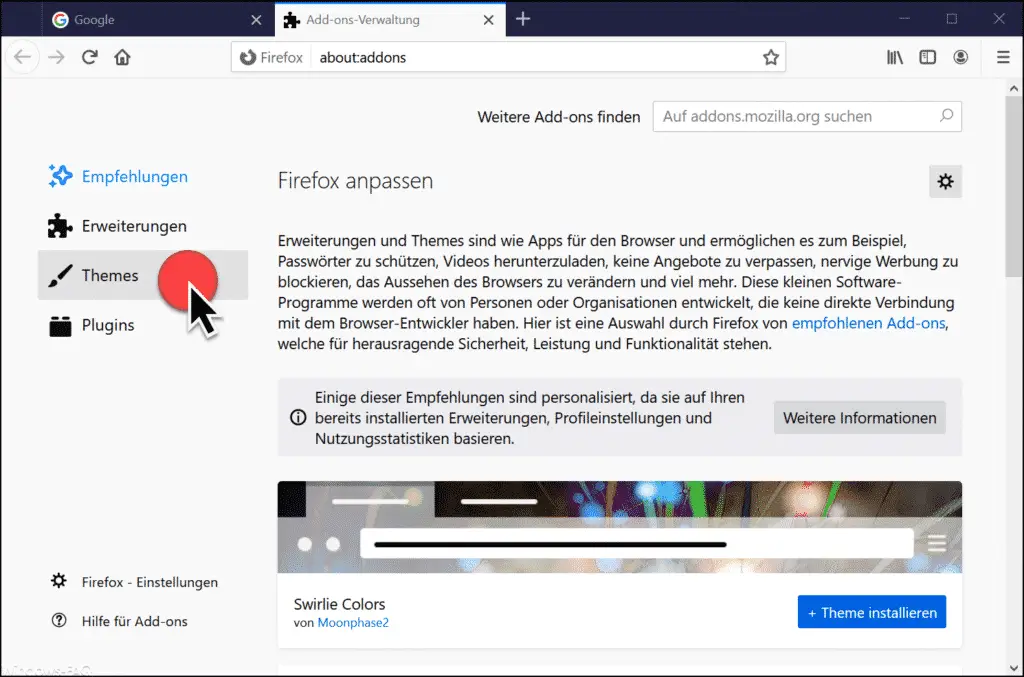Open the Firefox account avatar icon
The width and height of the screenshot is (1024, 677).
point(961,57)
